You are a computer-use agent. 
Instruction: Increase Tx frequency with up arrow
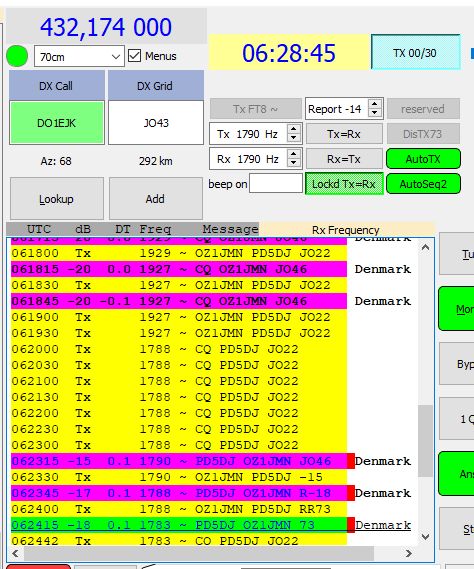coord(294,129)
